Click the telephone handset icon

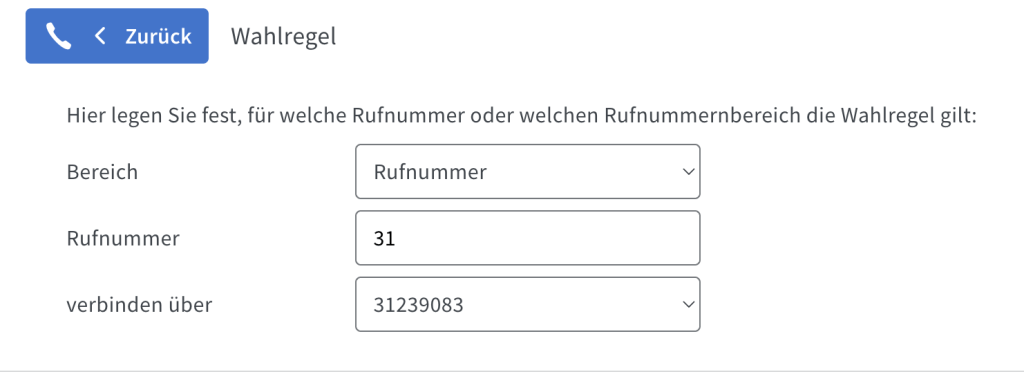pyautogui.click(x=58, y=36)
